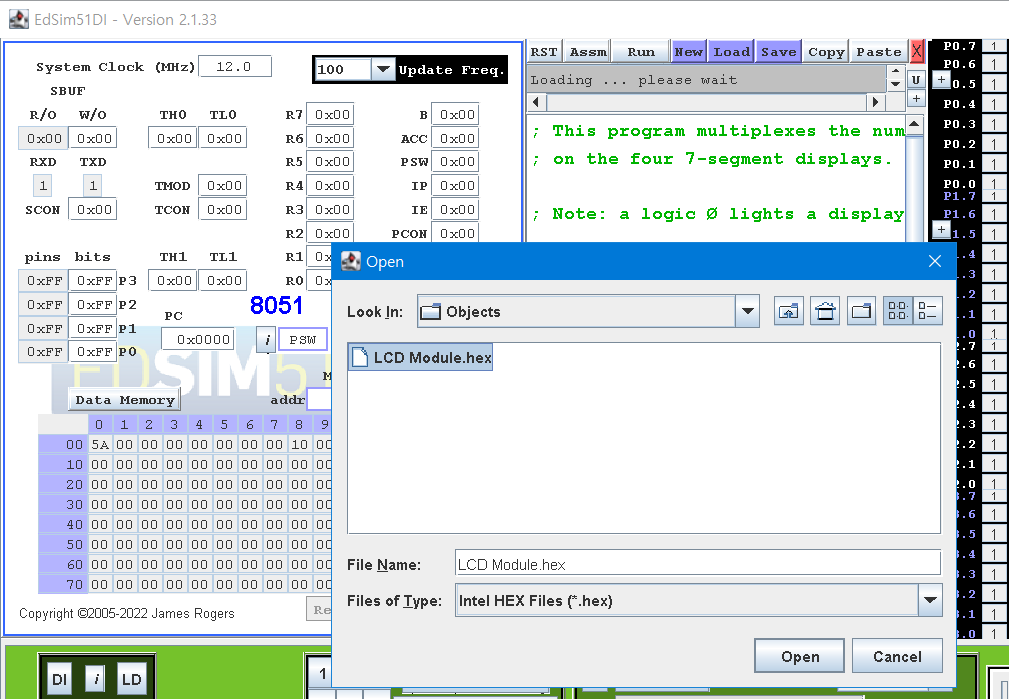1009x699 pixels.
Task: Click the TXD bit value box
Action: (93, 186)
